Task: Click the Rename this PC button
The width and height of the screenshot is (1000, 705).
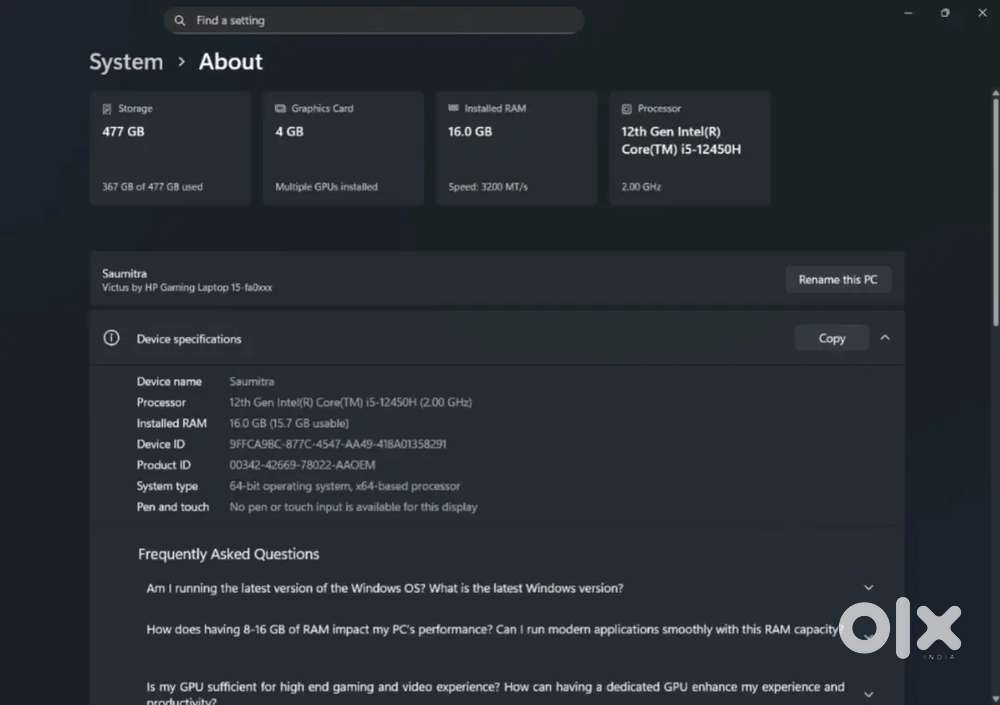Action: [x=837, y=280]
